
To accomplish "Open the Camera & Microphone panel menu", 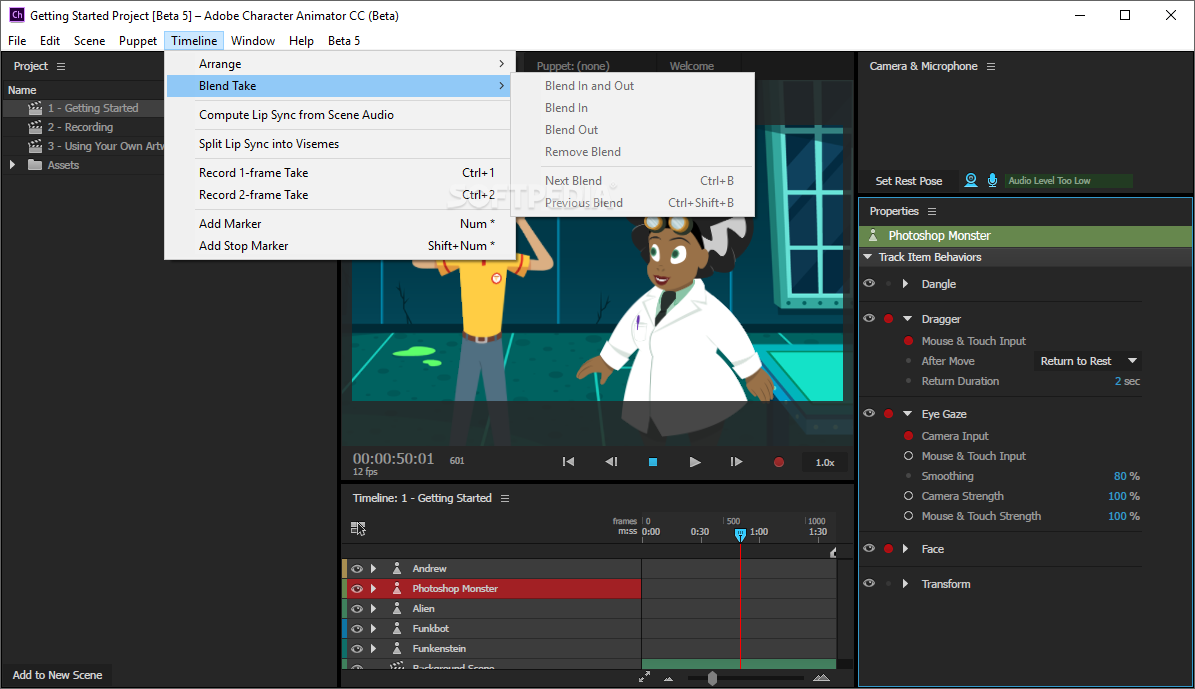I will [991, 66].
